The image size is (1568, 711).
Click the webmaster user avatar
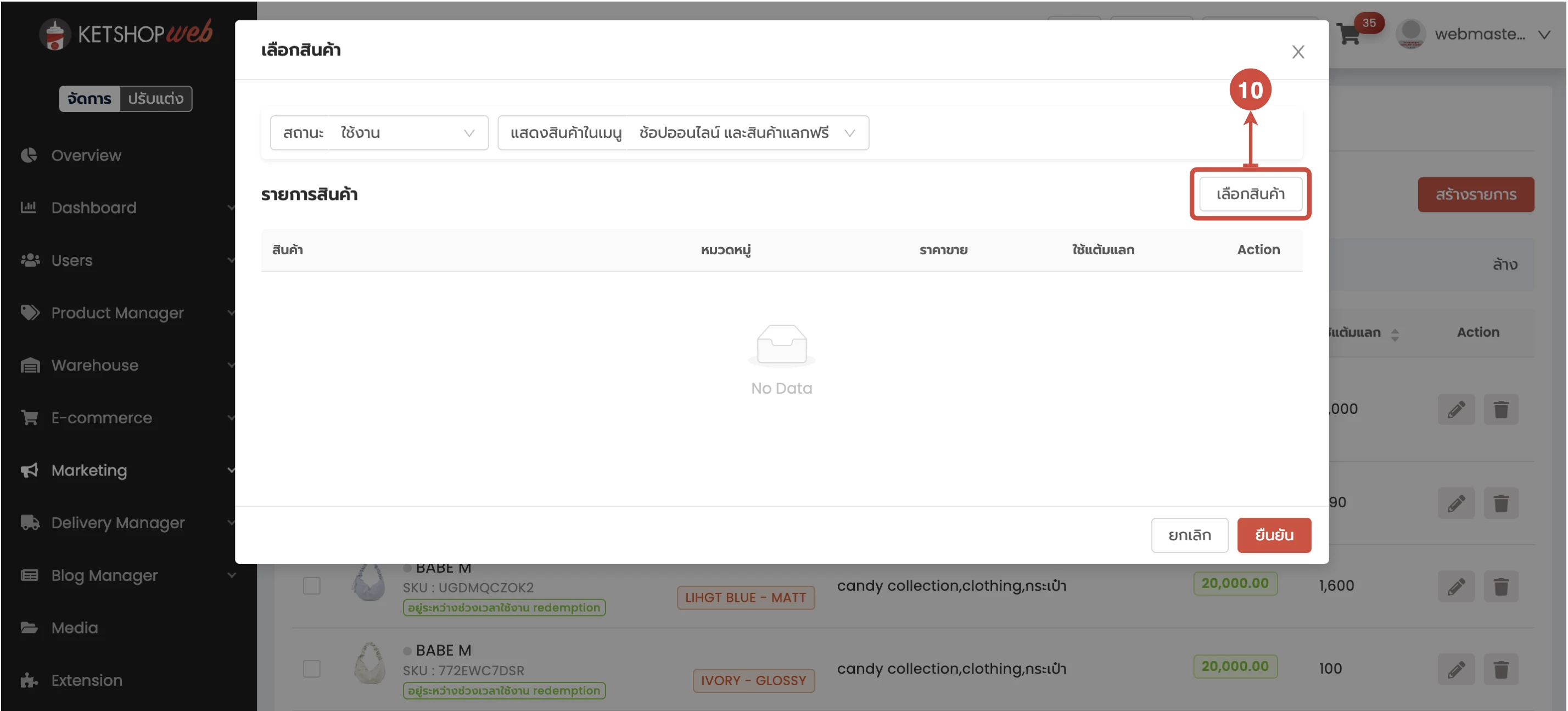click(1410, 34)
